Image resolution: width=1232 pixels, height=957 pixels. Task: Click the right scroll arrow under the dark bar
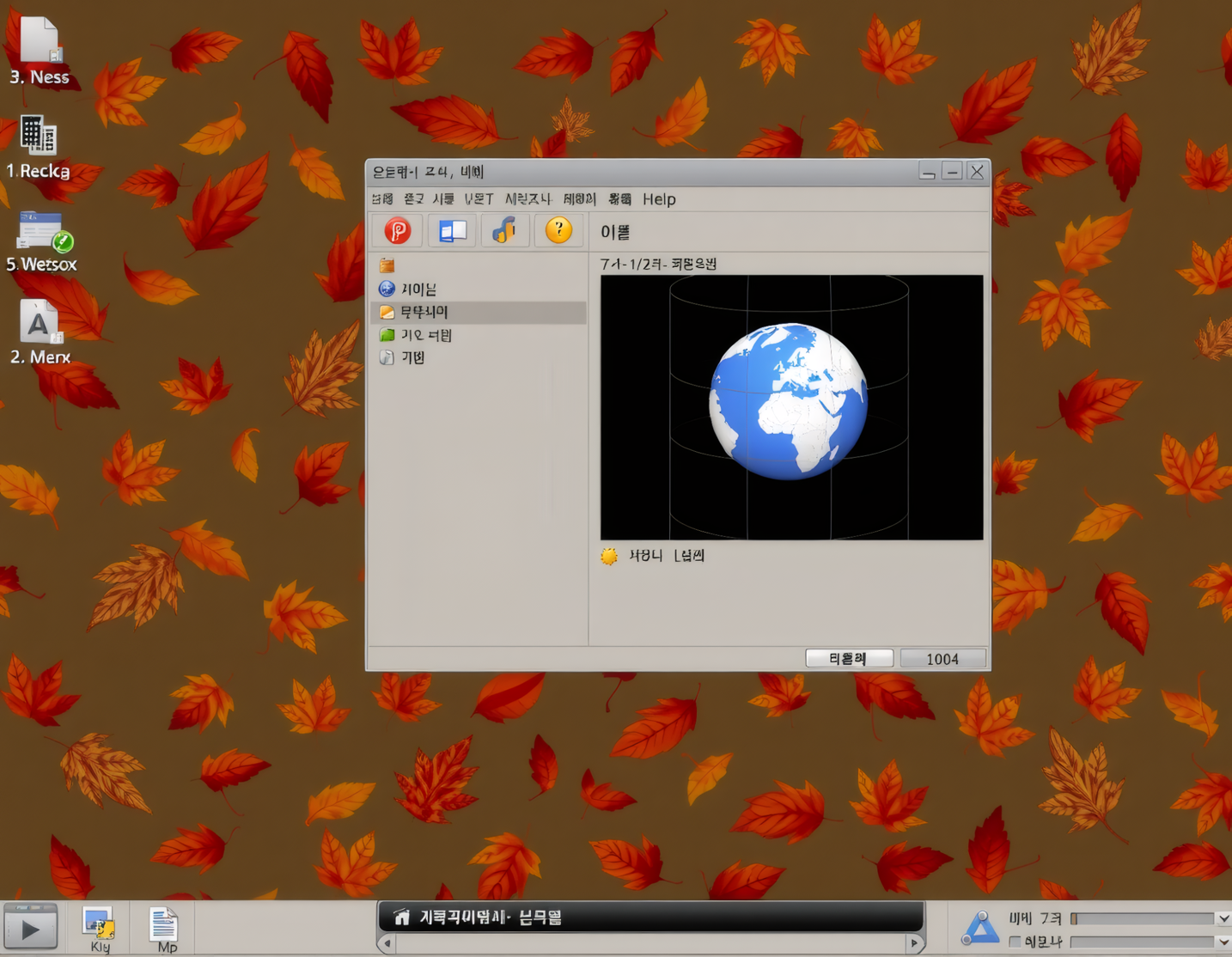click(x=914, y=943)
